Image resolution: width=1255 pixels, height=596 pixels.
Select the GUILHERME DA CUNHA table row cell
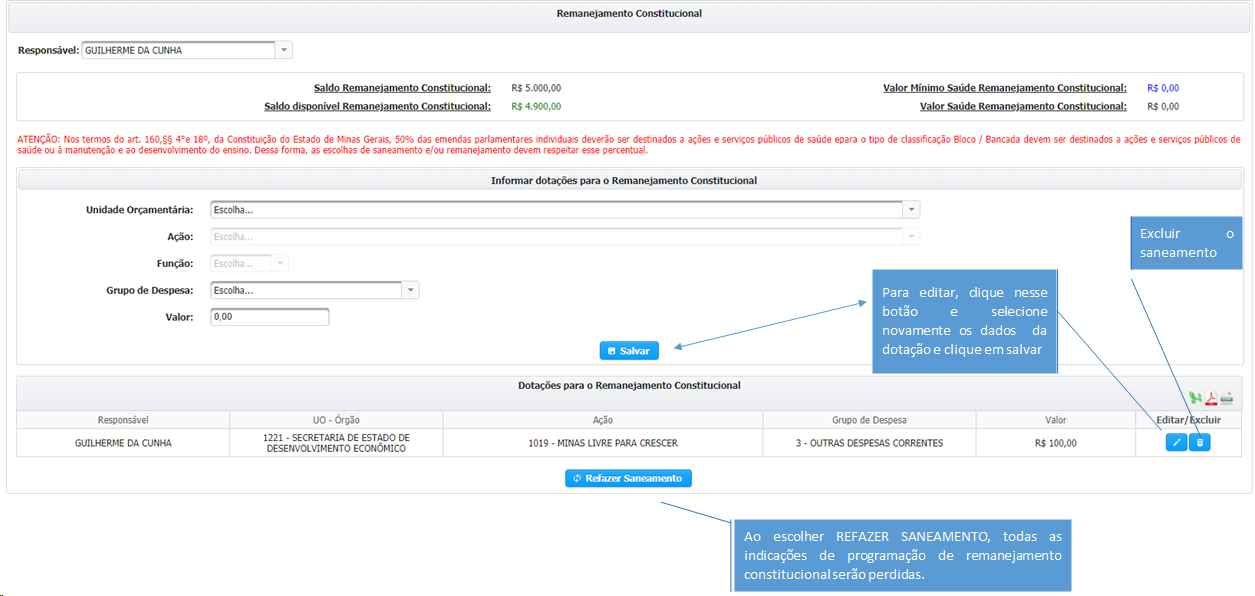(x=123, y=443)
